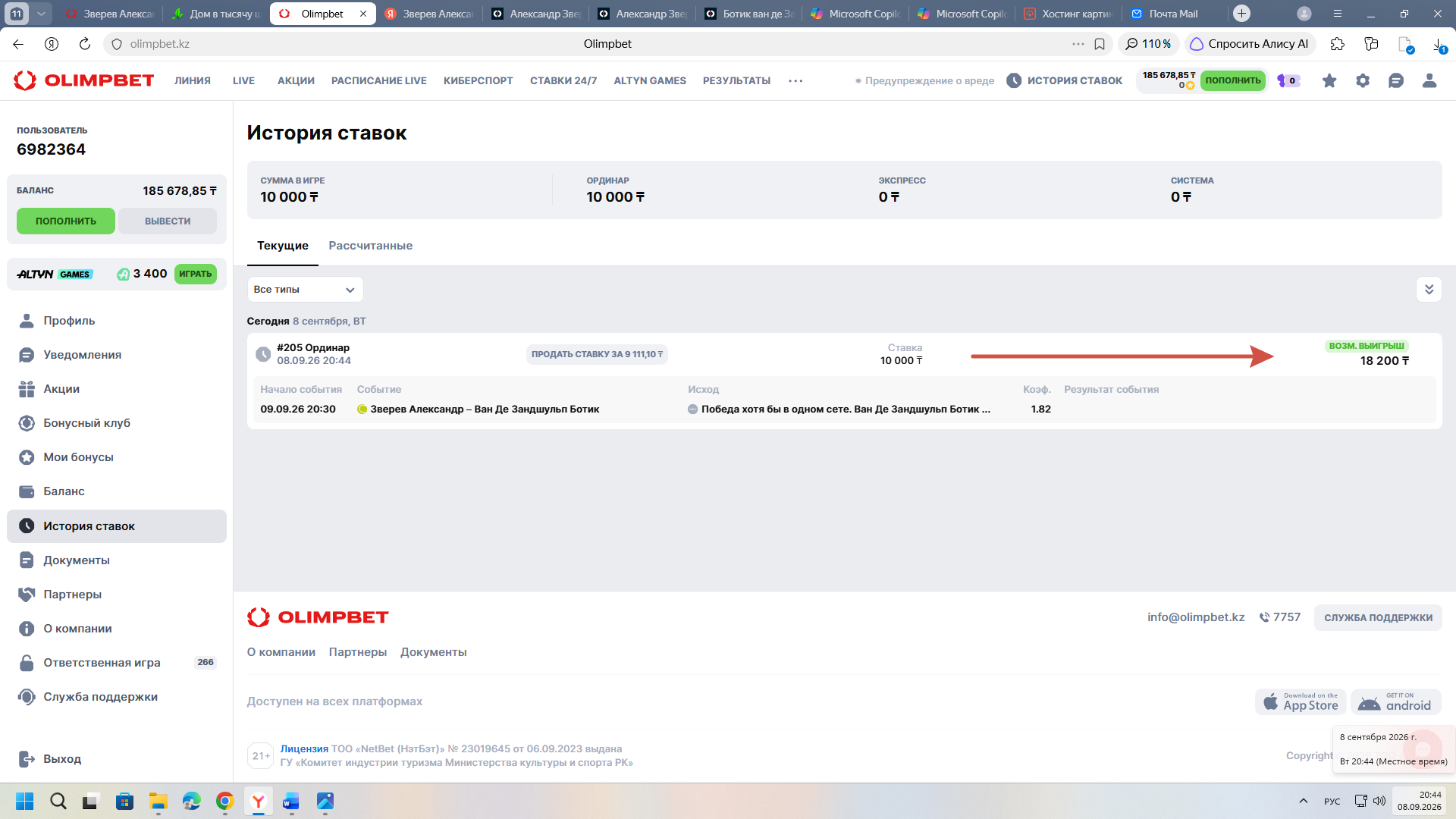Click ИСТОРИЯ СТАВОК in header
Image resolution: width=1456 pixels, height=819 pixels.
(1065, 80)
